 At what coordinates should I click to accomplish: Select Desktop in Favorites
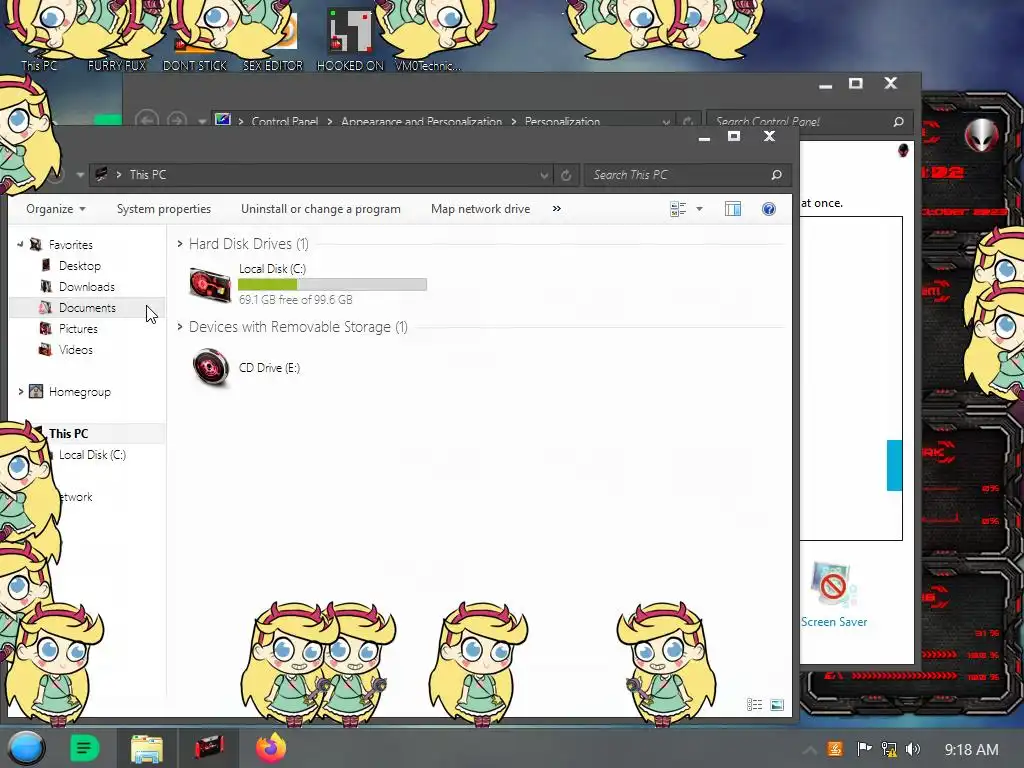(x=80, y=266)
